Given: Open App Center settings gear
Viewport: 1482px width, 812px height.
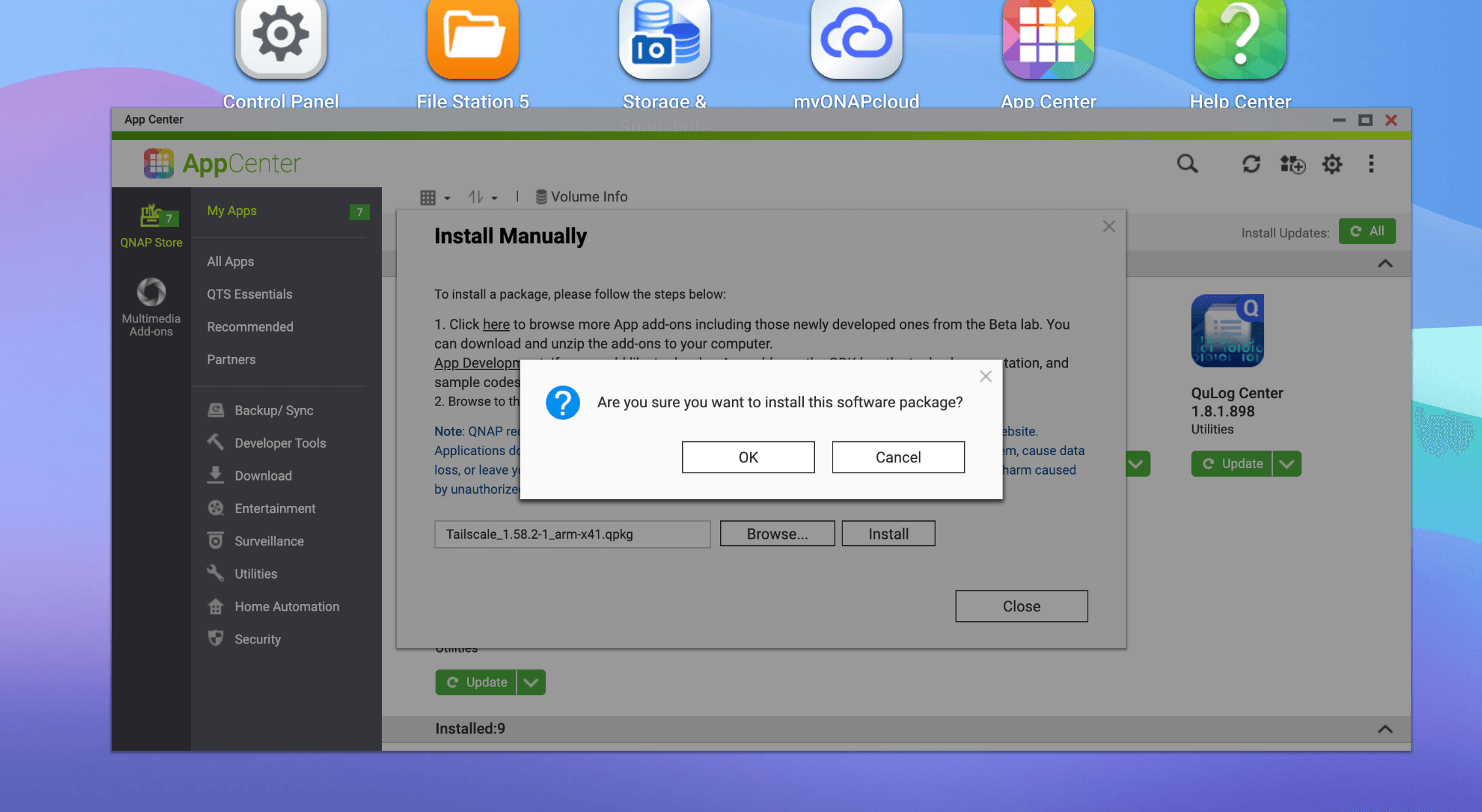Looking at the screenshot, I should point(1332,164).
